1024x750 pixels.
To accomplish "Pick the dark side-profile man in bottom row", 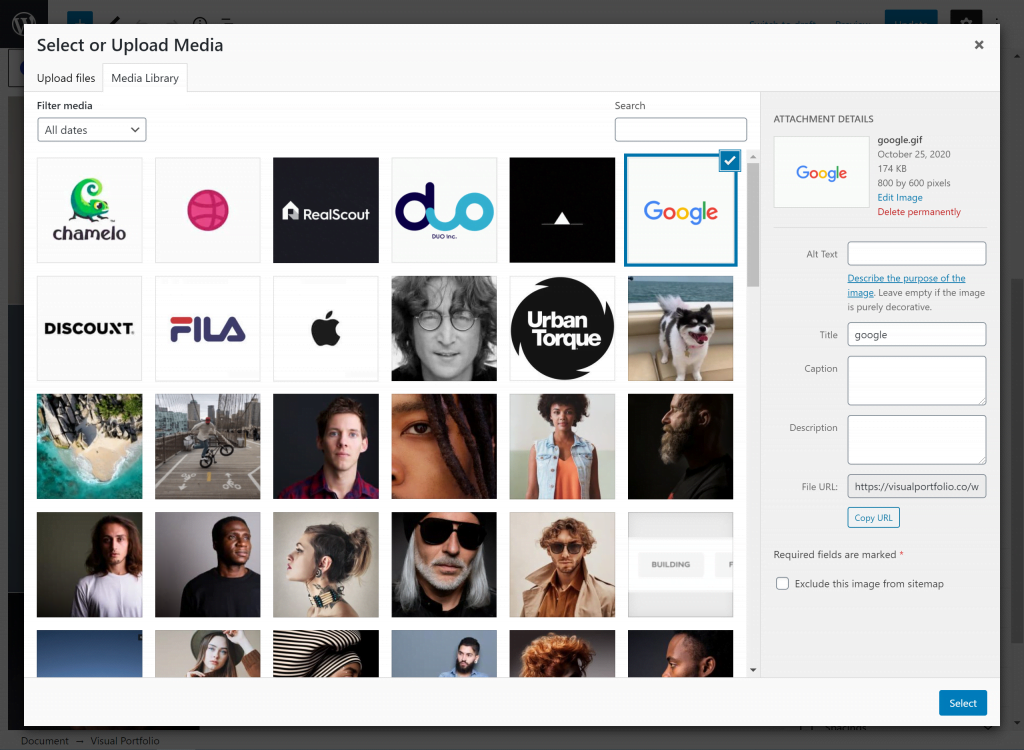I will [x=680, y=654].
